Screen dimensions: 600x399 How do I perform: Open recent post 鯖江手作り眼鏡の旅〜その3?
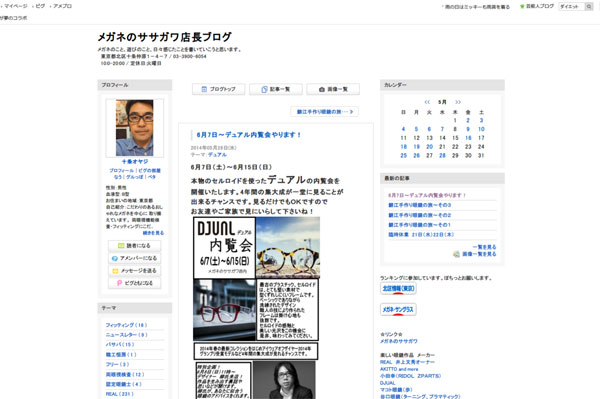[x=419, y=205]
